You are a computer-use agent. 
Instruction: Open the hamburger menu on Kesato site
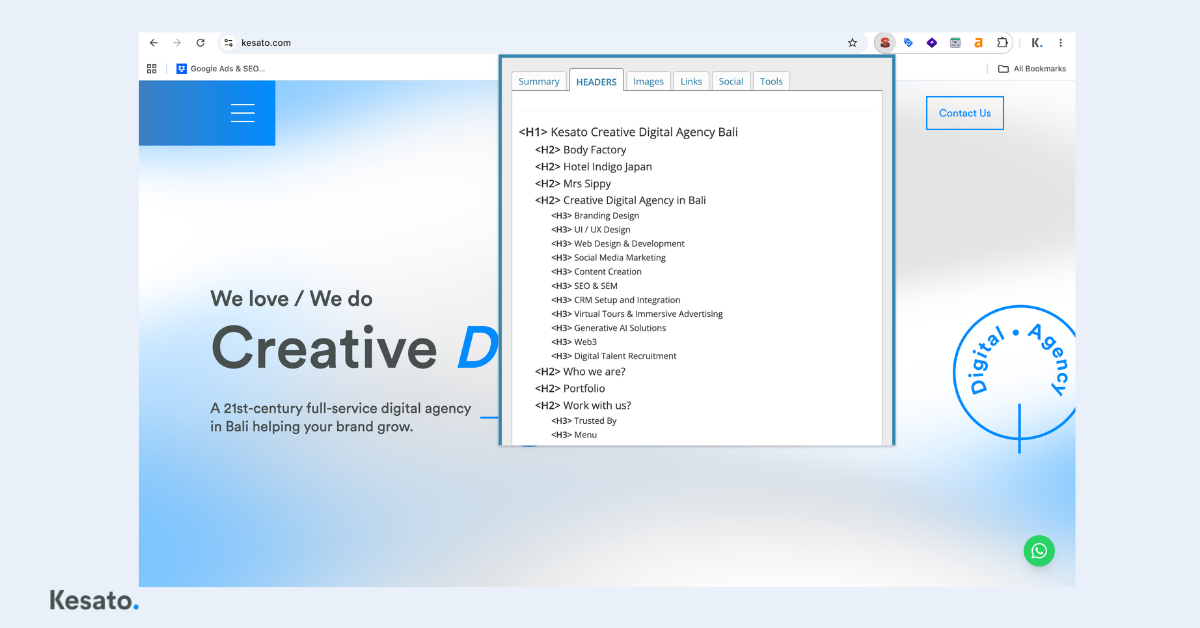coord(243,113)
